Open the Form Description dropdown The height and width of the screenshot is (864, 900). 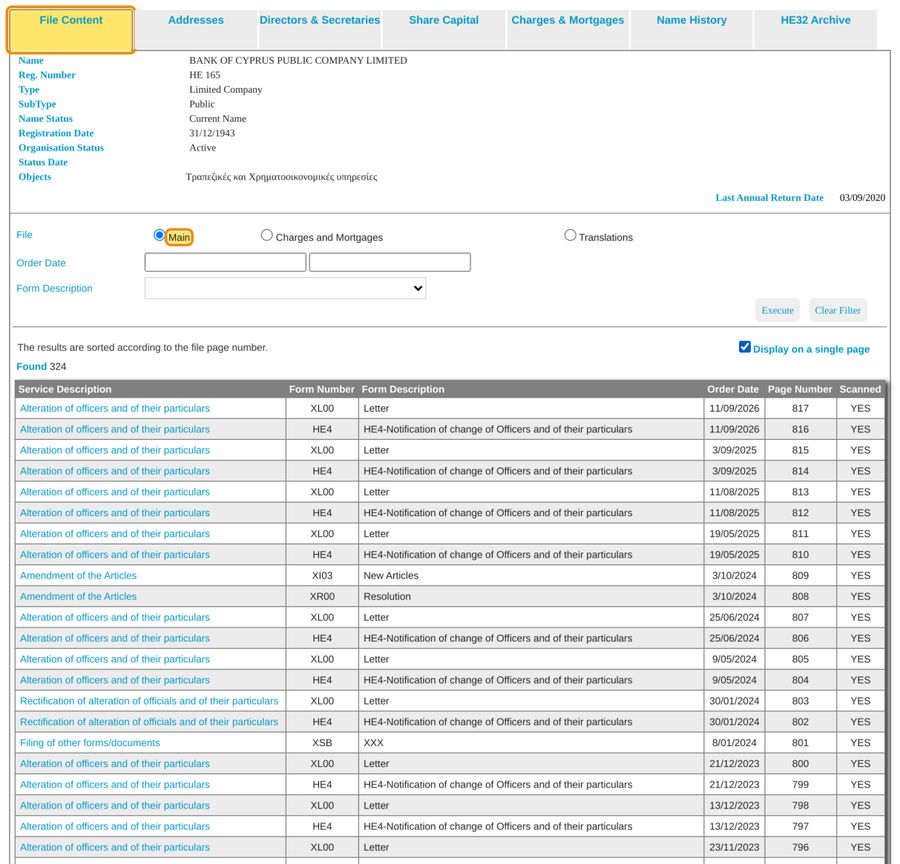pos(285,288)
